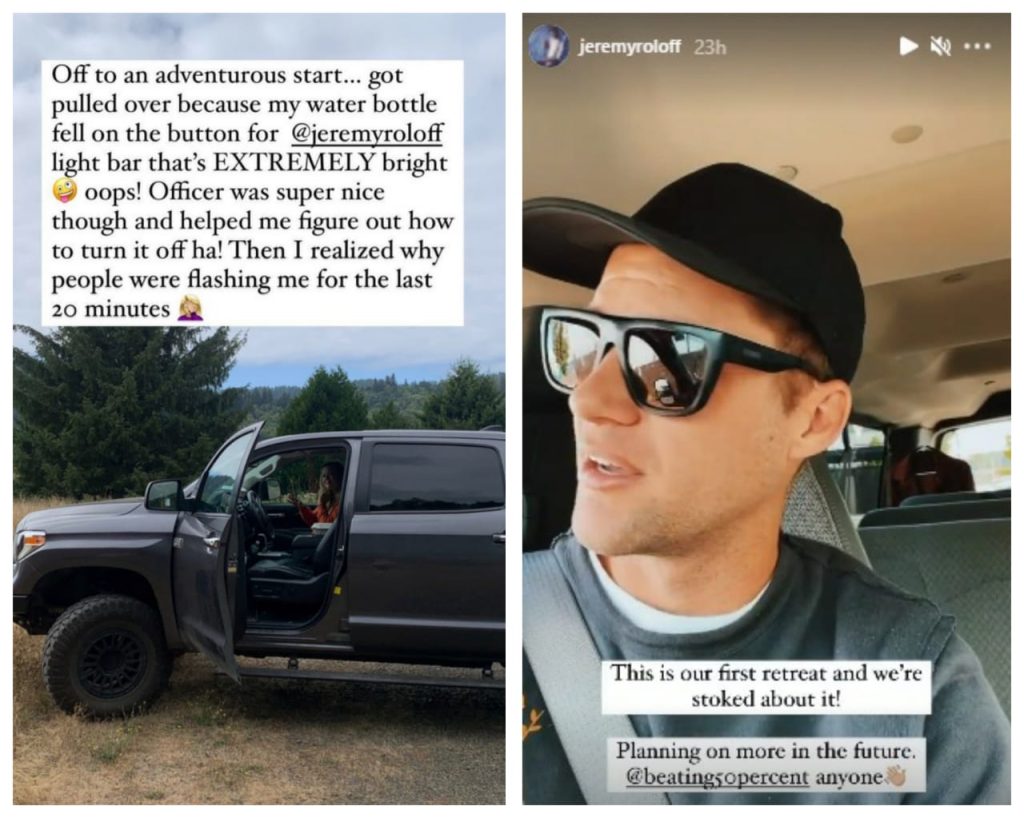
Task: Play the story video
Action: click(x=908, y=46)
